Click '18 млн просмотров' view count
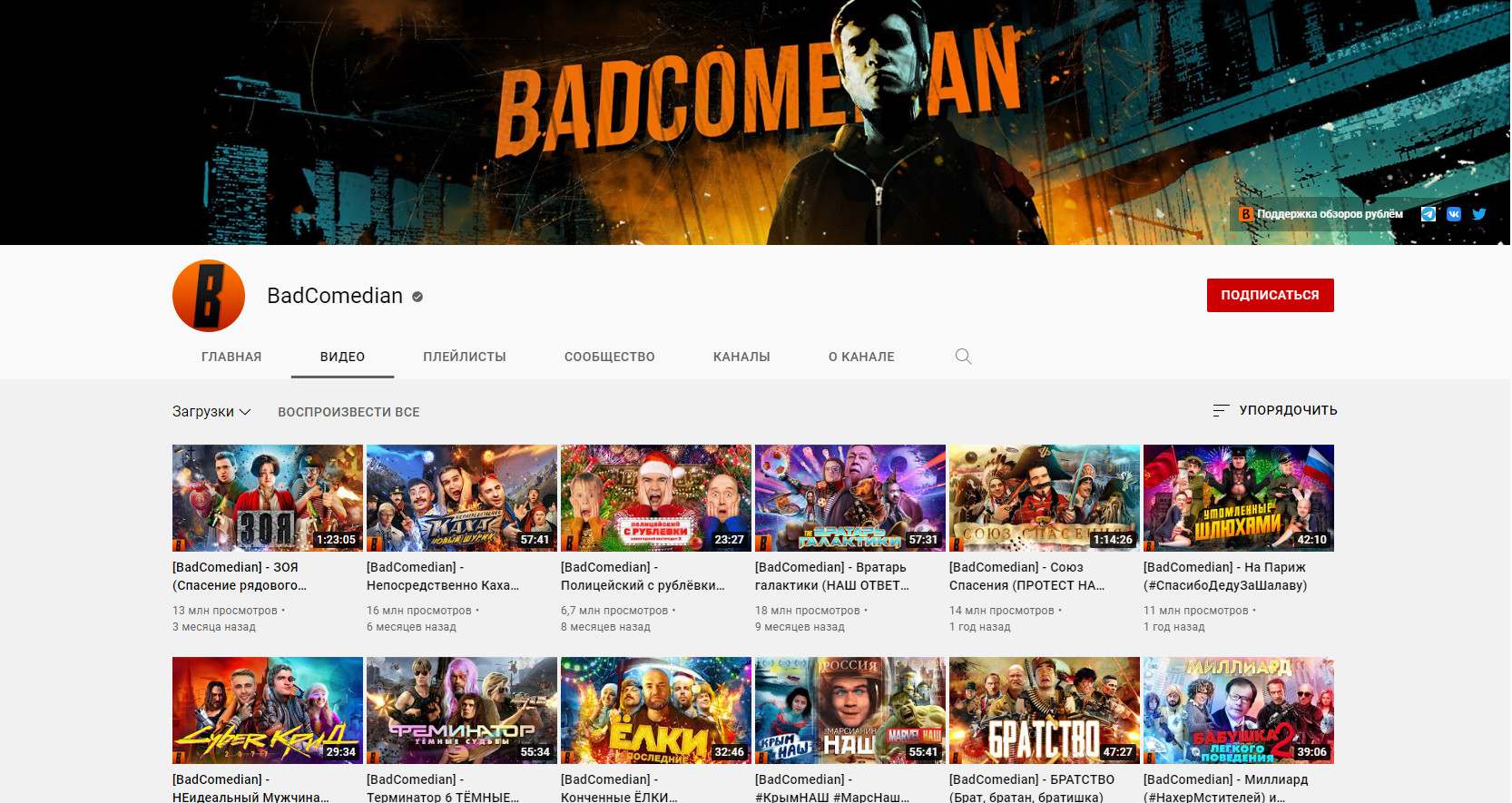 [x=808, y=611]
